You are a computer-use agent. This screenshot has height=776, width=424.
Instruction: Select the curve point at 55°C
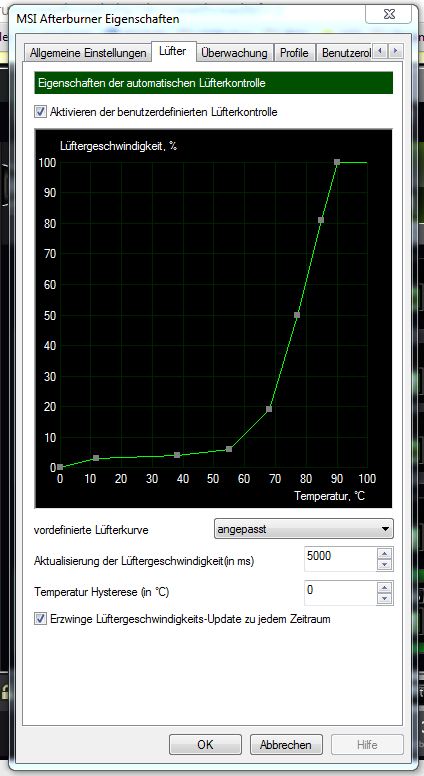point(229,449)
